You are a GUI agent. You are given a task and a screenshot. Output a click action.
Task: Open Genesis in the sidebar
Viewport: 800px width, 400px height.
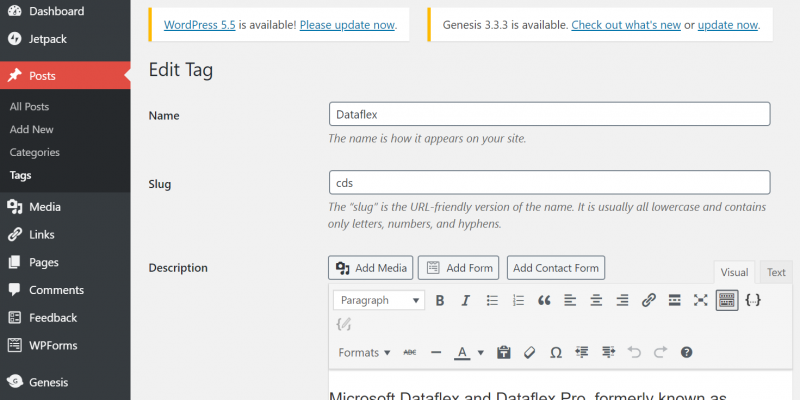(65, 382)
